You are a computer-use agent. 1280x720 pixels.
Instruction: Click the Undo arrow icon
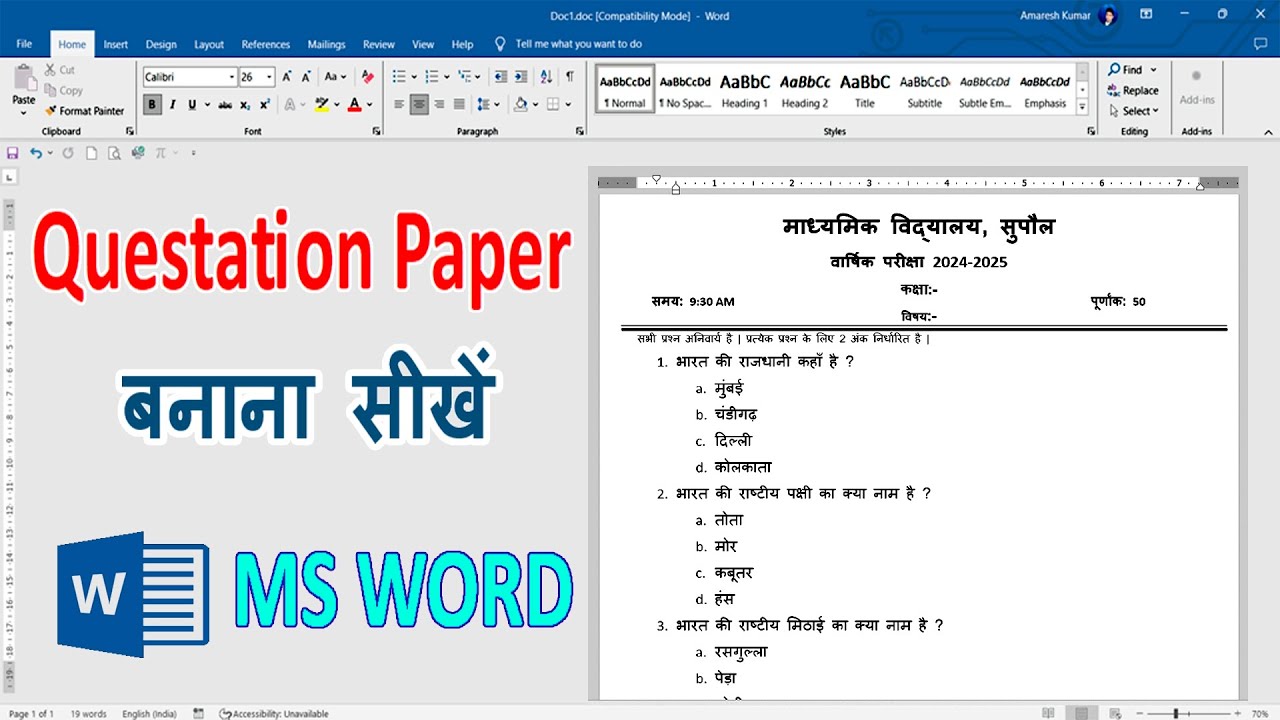click(36, 153)
